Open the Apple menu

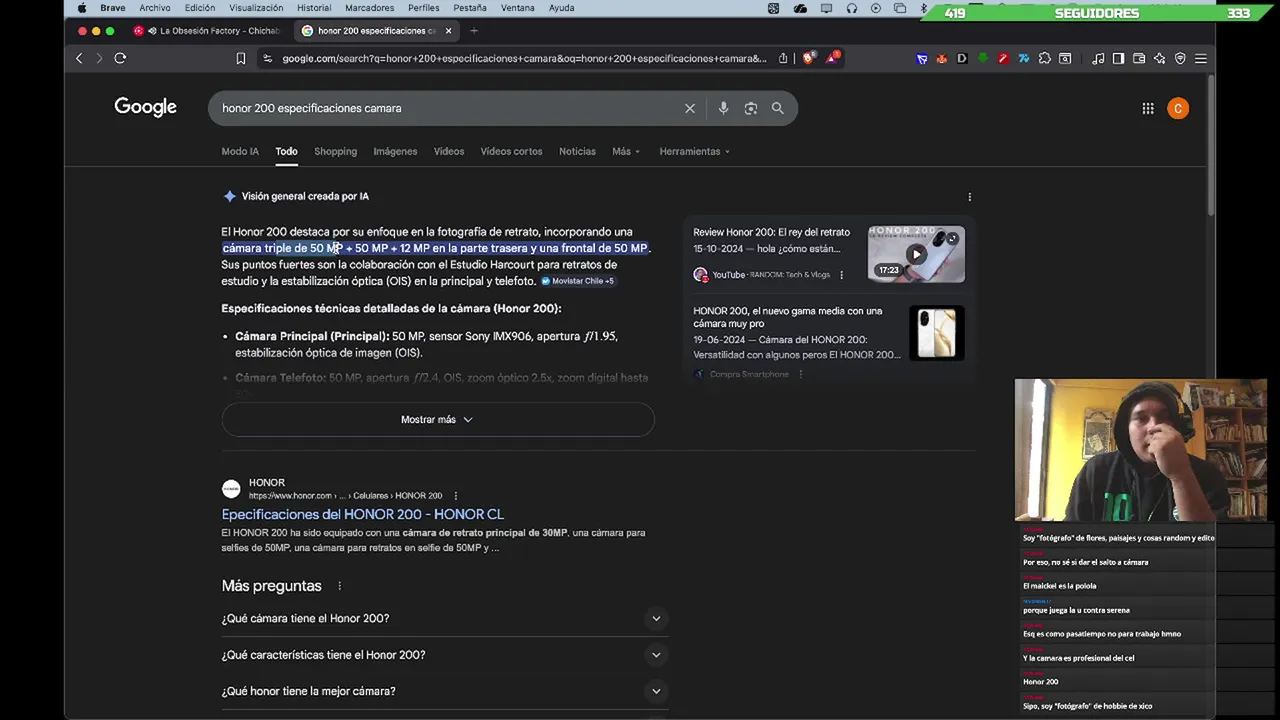coord(82,8)
